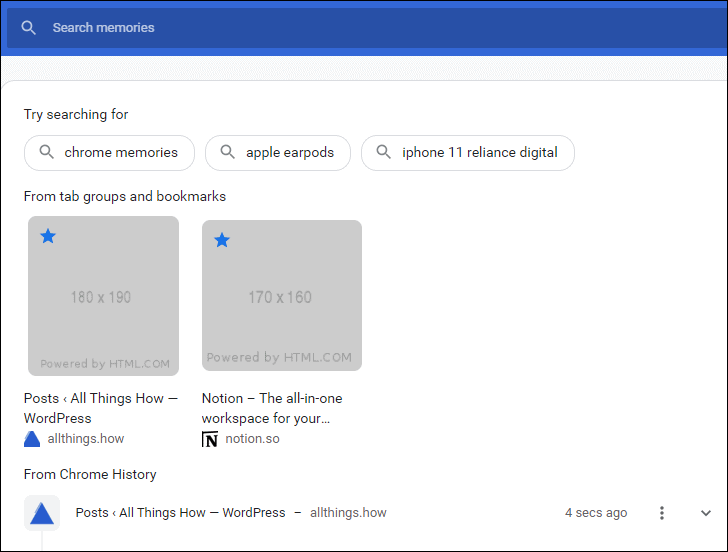Select the chrome memories suggestion chip
728x552 pixels.
click(x=109, y=153)
